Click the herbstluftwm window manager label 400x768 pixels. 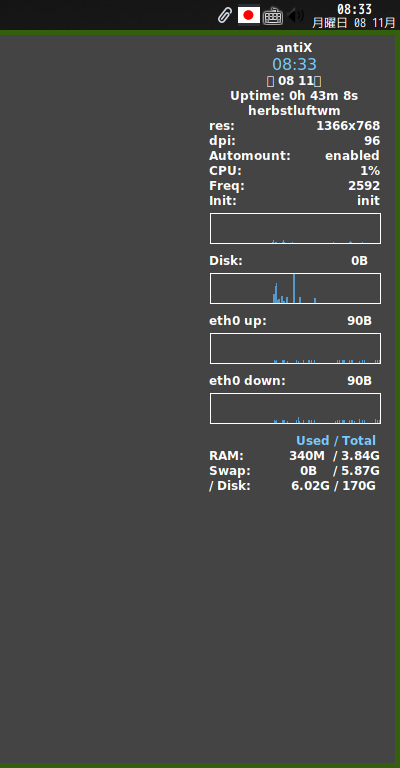(x=294, y=111)
